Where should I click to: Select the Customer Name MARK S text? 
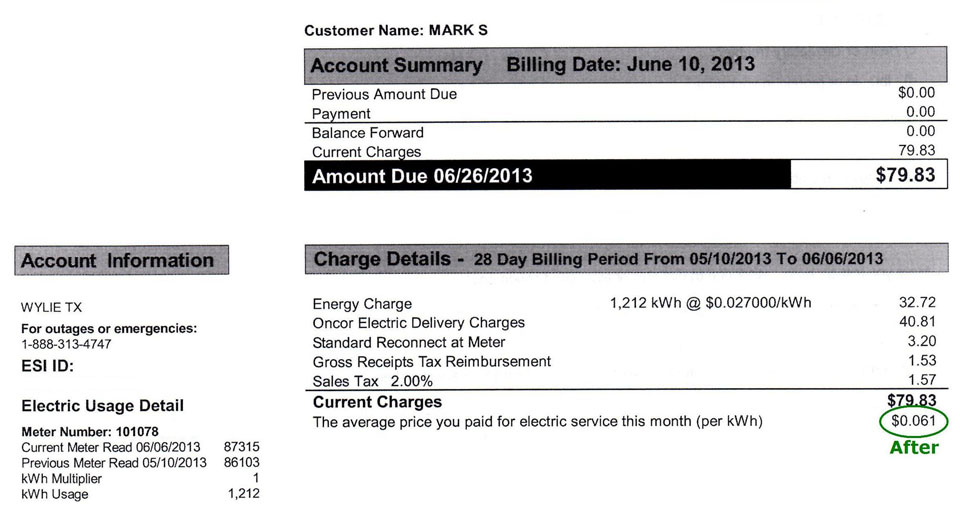tap(396, 31)
